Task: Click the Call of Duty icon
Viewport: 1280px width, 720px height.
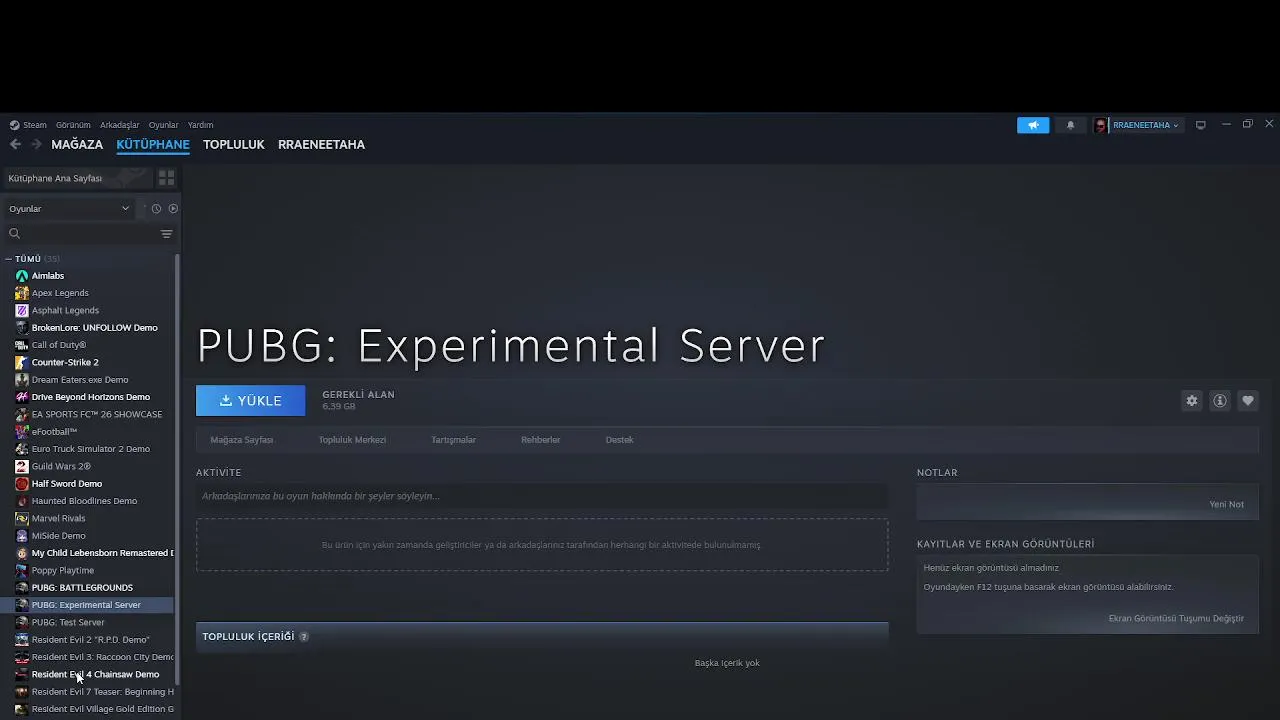Action: (x=22, y=345)
